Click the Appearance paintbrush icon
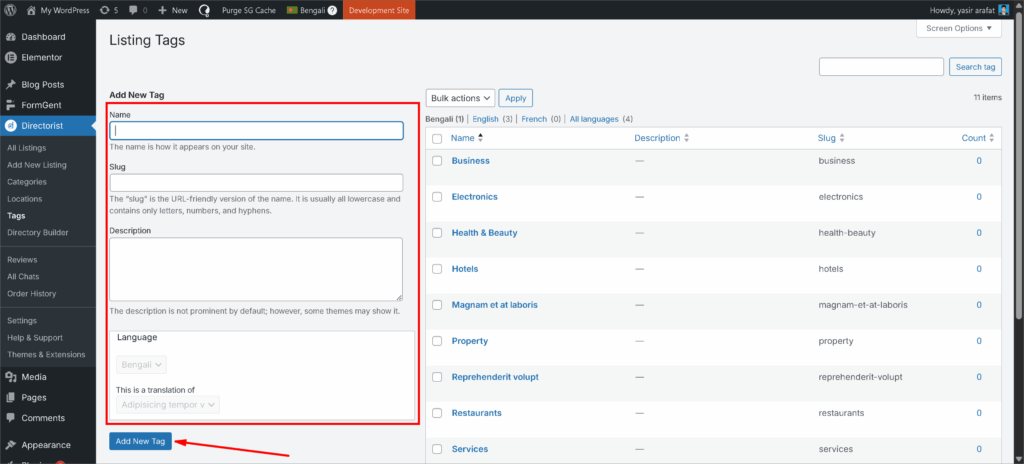Viewport: 1024px width, 464px height. point(11,445)
